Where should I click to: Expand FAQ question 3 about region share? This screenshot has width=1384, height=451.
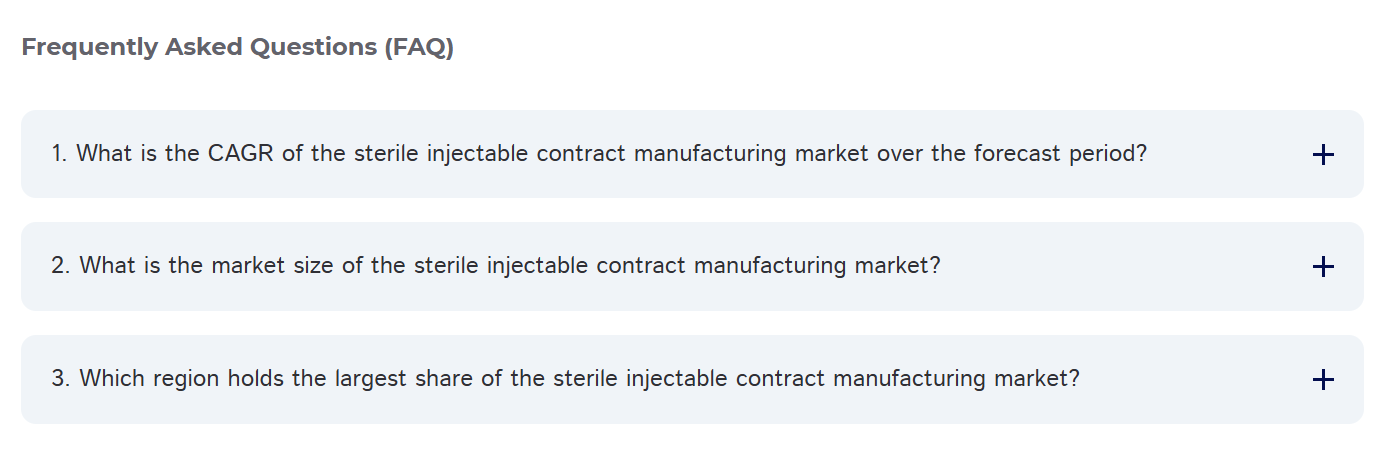coord(692,379)
